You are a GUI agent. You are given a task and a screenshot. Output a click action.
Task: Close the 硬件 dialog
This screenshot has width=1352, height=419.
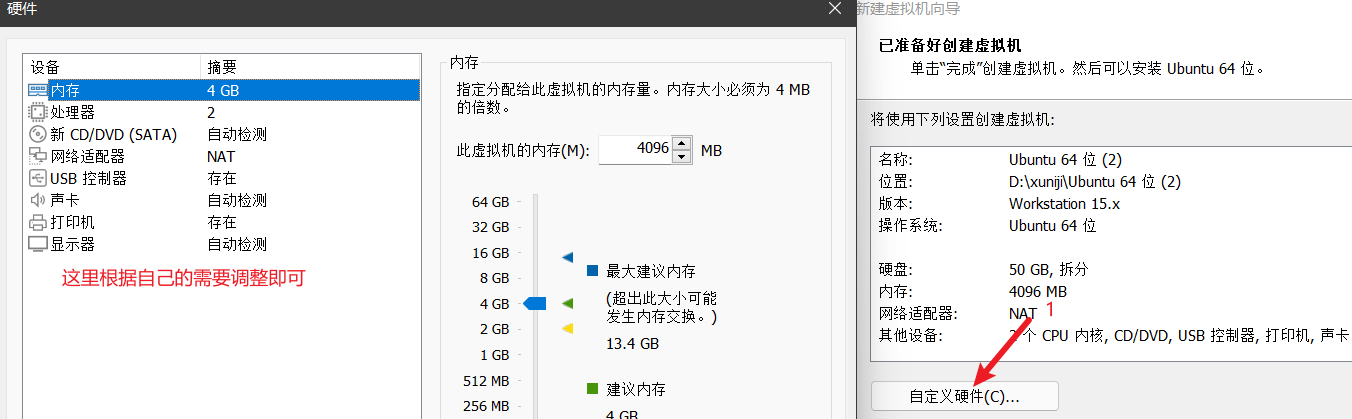pos(835,9)
